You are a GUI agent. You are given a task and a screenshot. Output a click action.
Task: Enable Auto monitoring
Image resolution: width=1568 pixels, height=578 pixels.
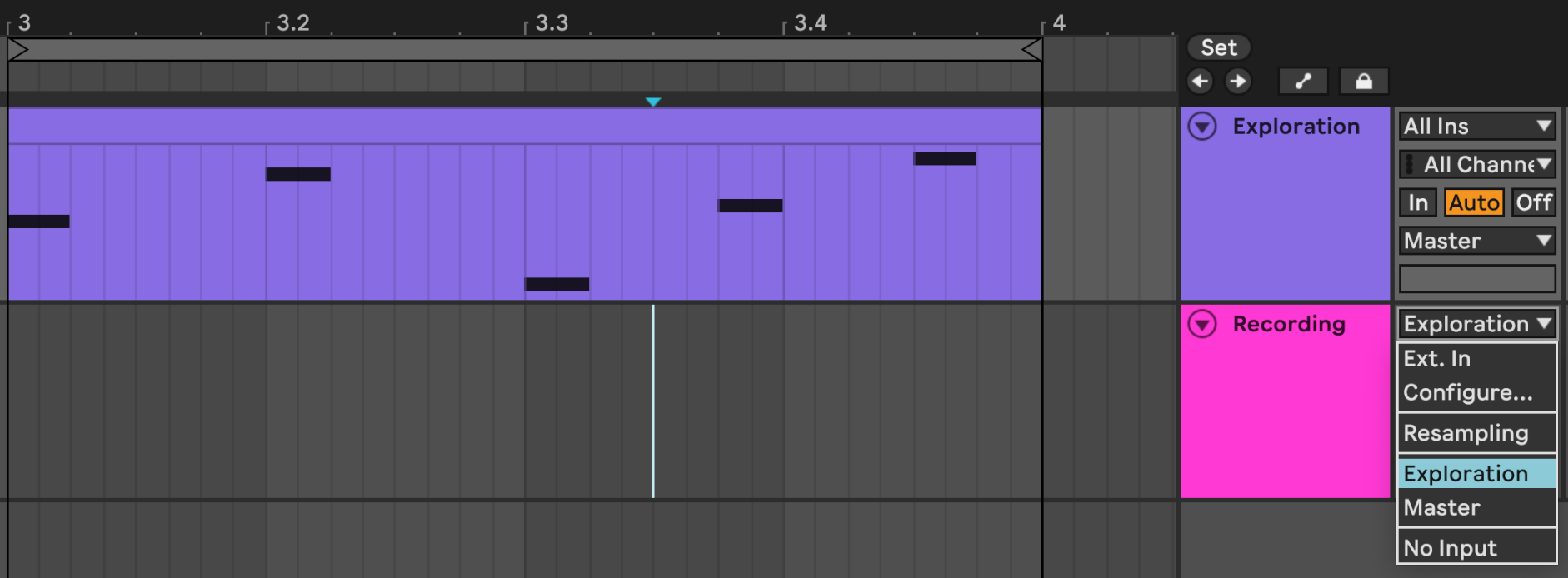(x=1474, y=202)
